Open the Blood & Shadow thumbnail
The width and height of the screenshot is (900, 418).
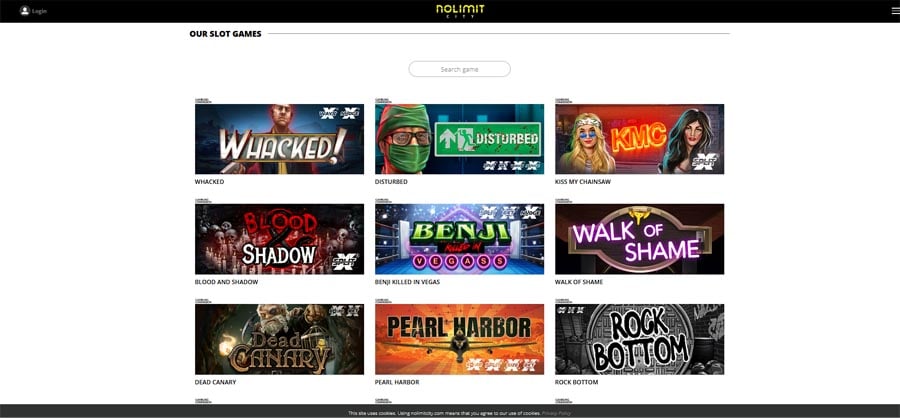[279, 239]
